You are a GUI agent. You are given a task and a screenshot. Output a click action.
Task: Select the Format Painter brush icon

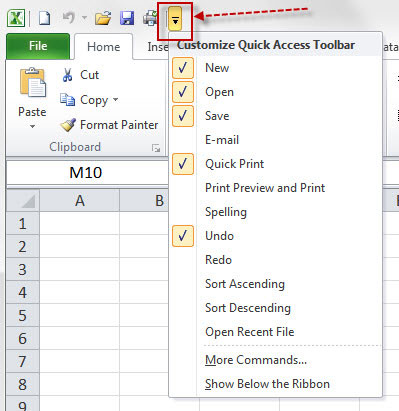click(x=68, y=125)
